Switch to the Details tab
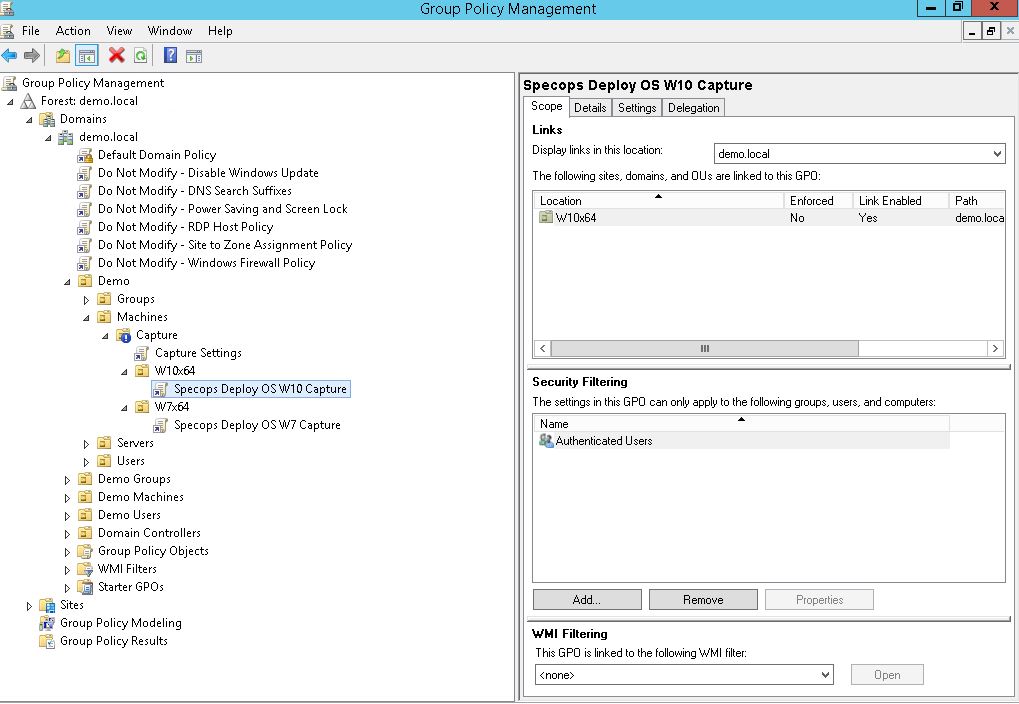1019x704 pixels. pyautogui.click(x=590, y=108)
